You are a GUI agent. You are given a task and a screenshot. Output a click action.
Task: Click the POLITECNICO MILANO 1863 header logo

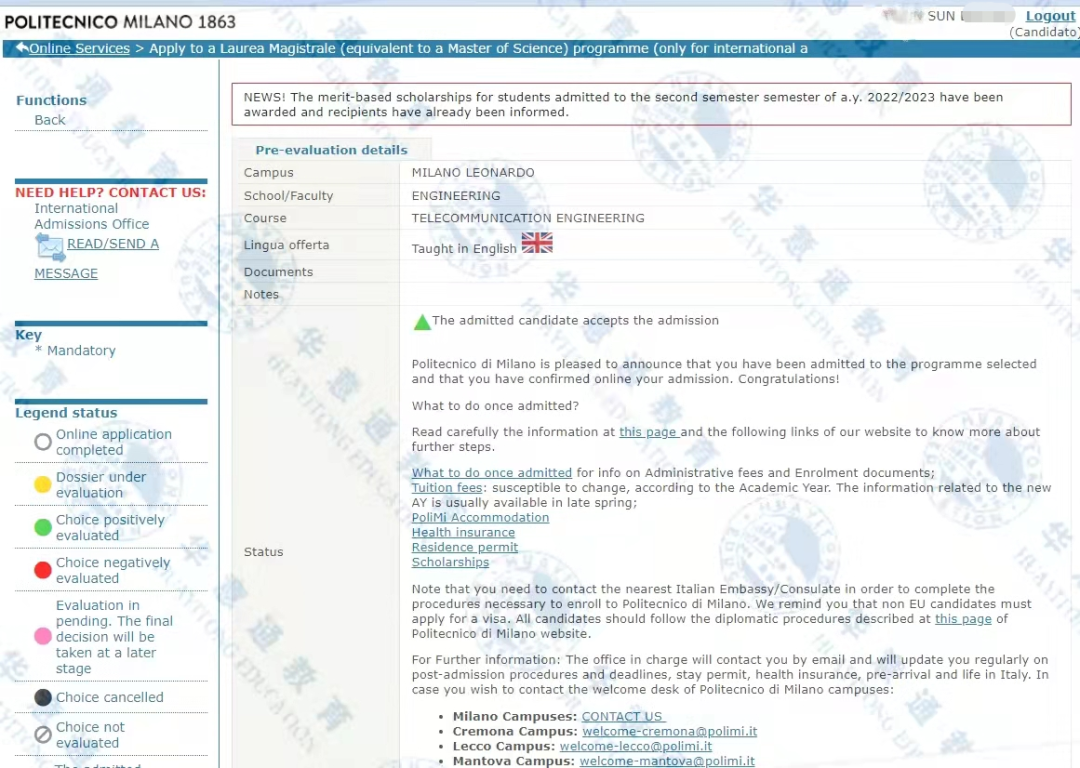coord(120,22)
